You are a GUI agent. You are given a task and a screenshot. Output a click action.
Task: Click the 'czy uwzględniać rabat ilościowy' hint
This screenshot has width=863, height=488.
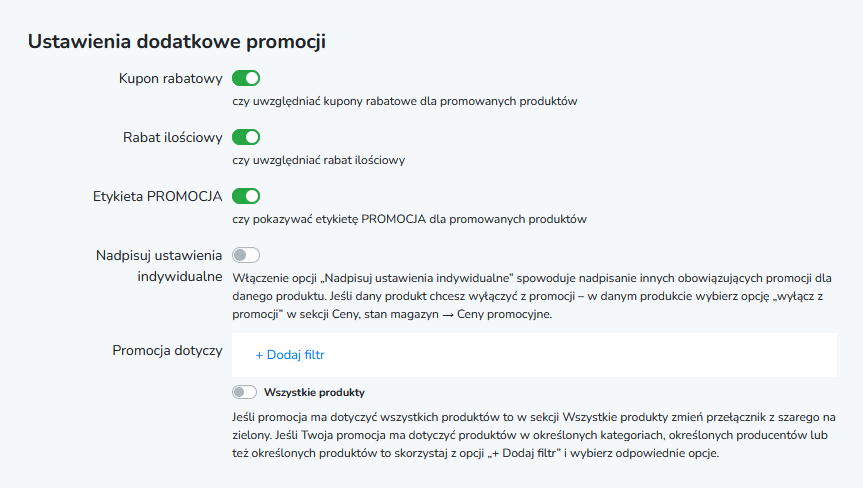(319, 160)
